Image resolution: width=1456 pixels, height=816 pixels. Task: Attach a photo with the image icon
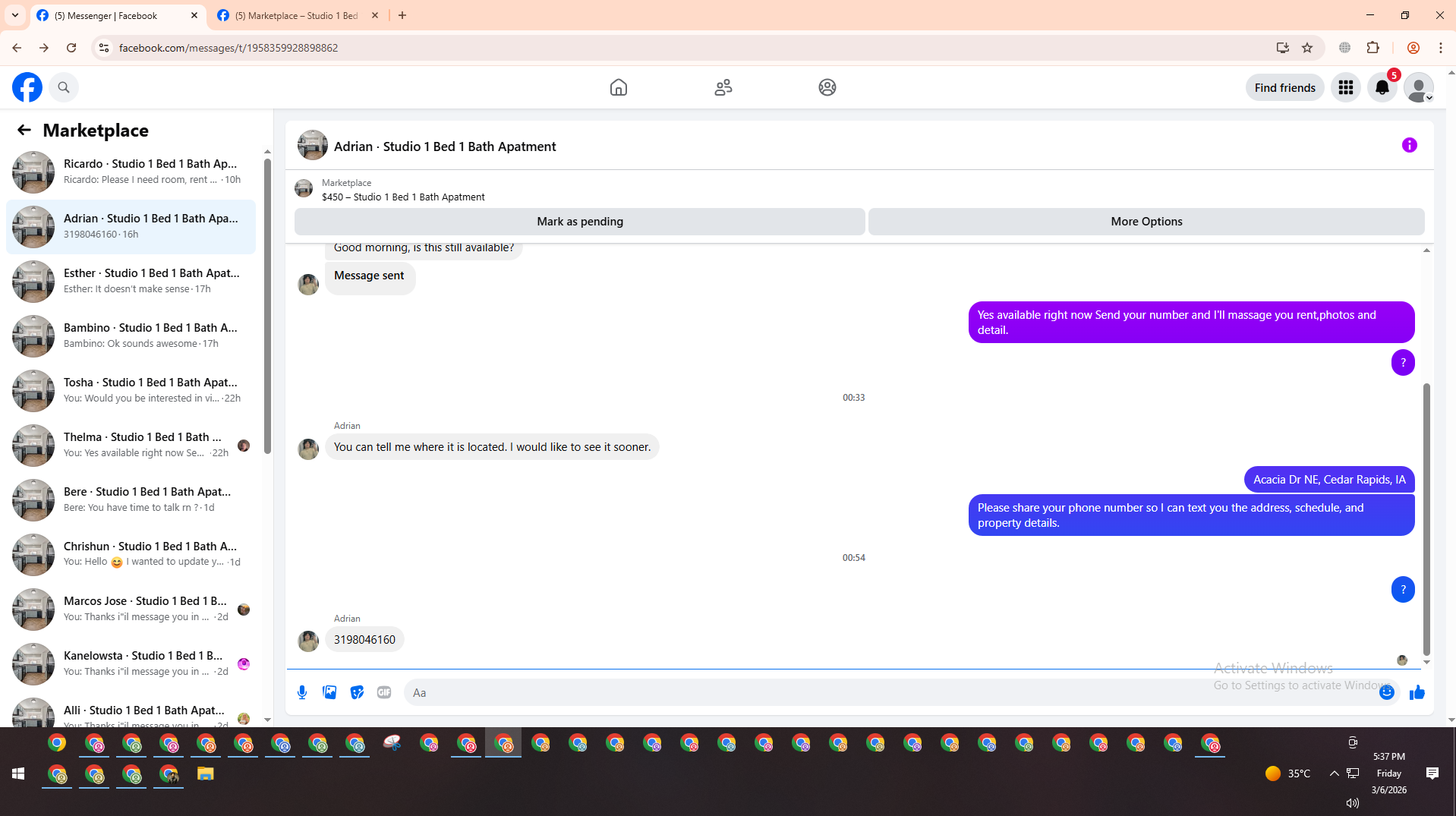pyautogui.click(x=329, y=692)
